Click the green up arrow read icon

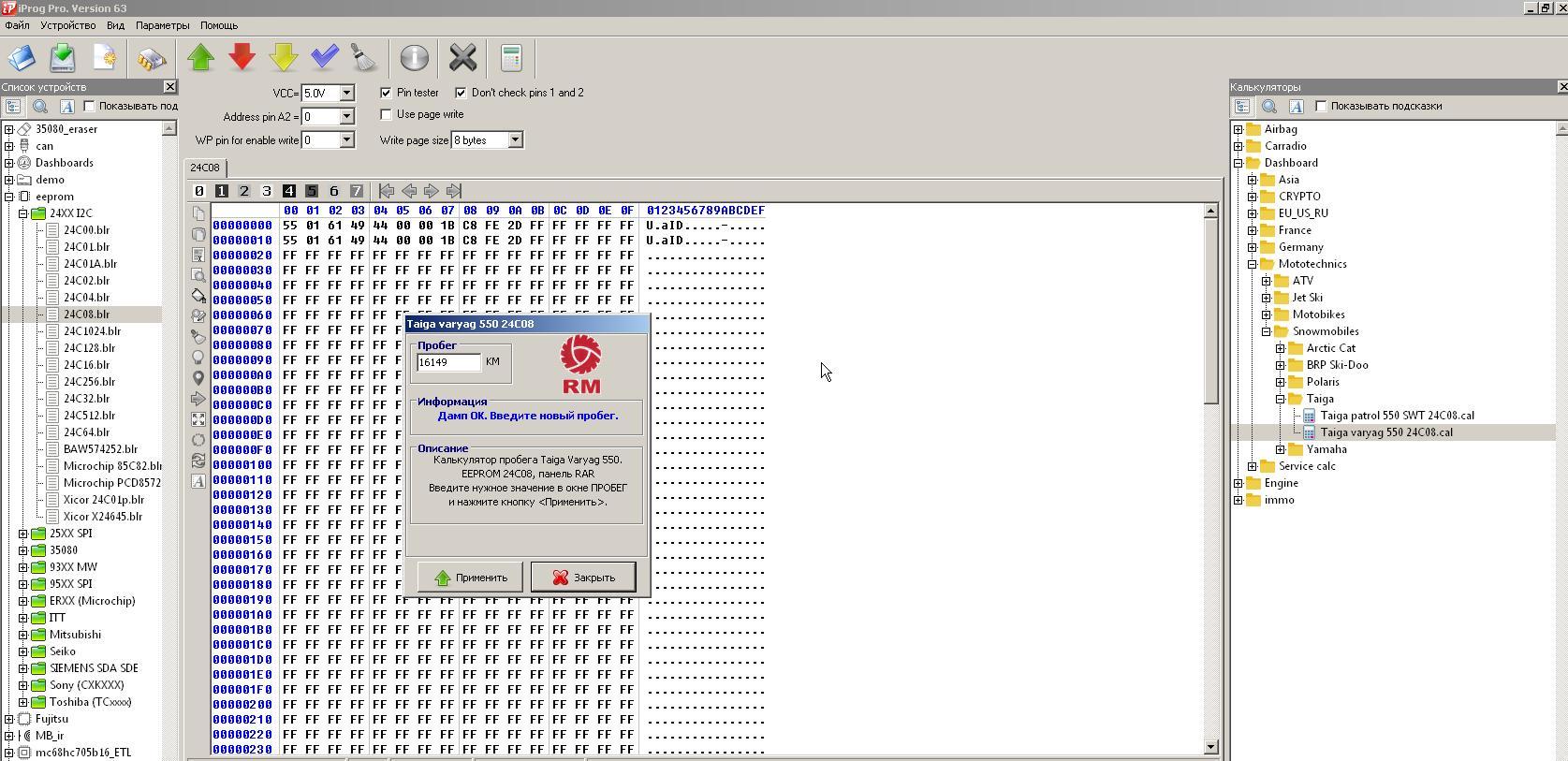point(201,57)
